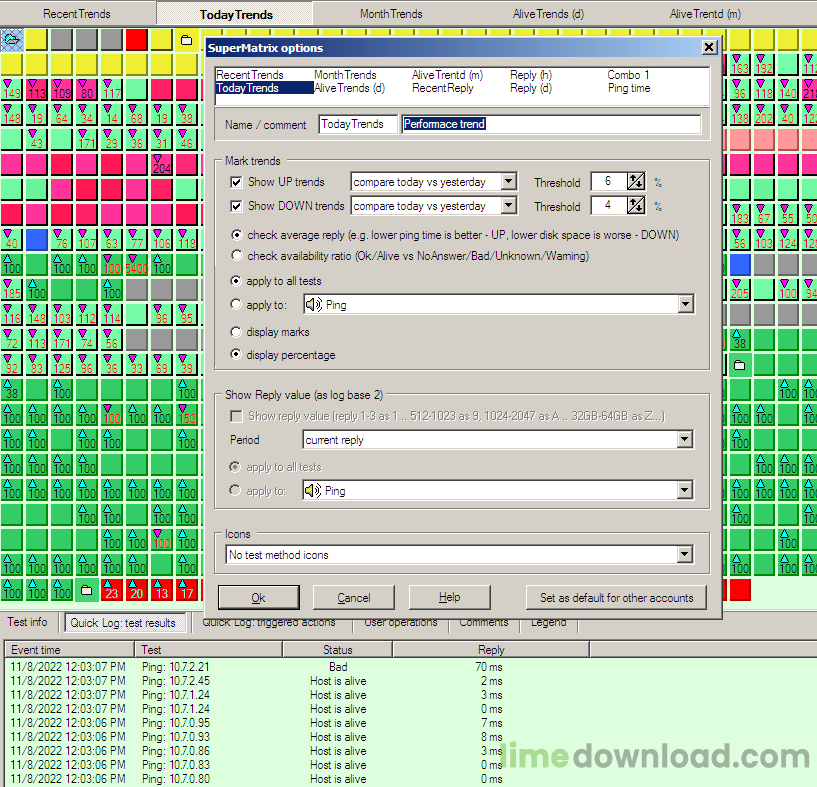Viewport: 817px width, 787px height.
Task: Click the spinner arrows for the UP trends threshold
Action: pos(636,181)
